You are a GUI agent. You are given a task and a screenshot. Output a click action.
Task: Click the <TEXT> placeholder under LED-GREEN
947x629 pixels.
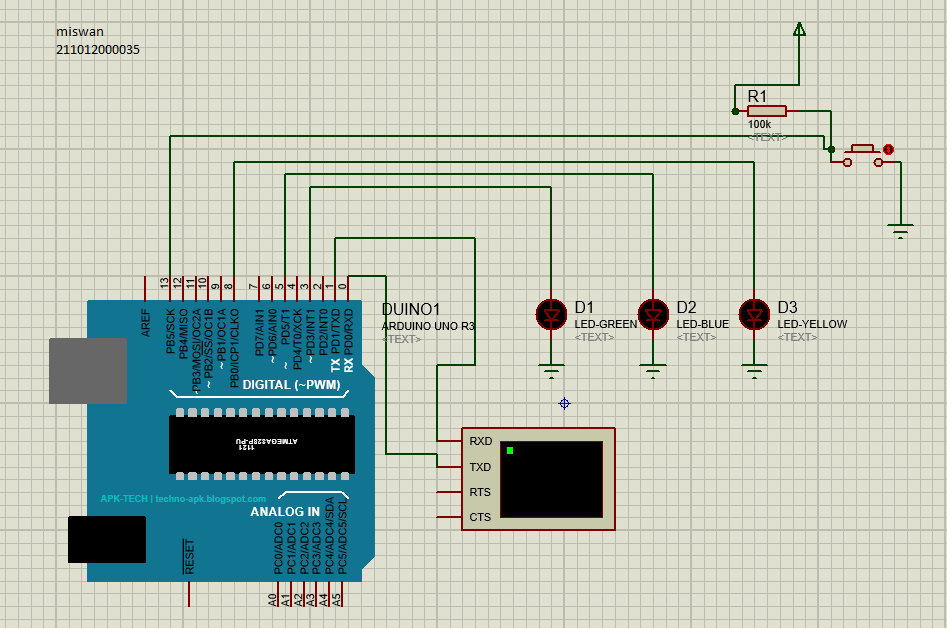(594, 337)
